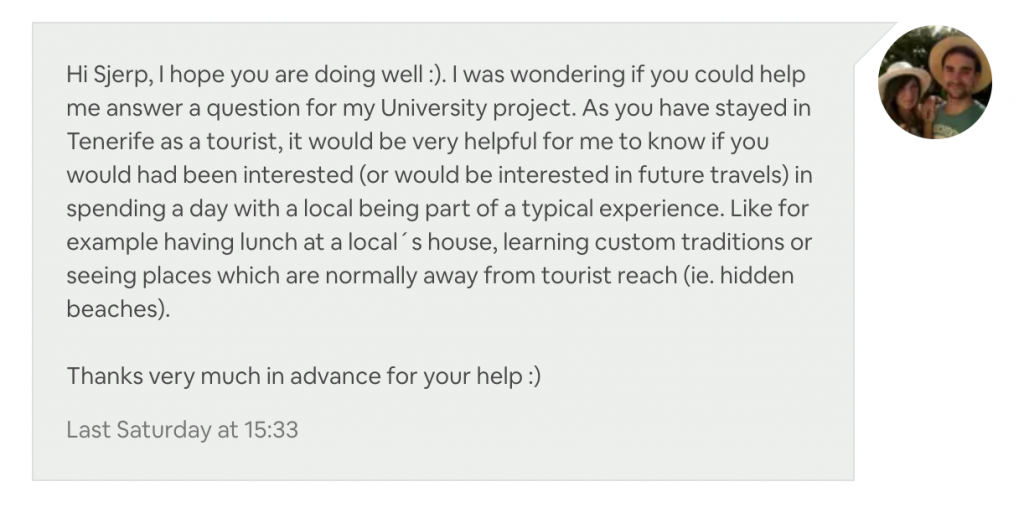
Task: Click the "Thanks very much in advance" line
Action: [304, 376]
